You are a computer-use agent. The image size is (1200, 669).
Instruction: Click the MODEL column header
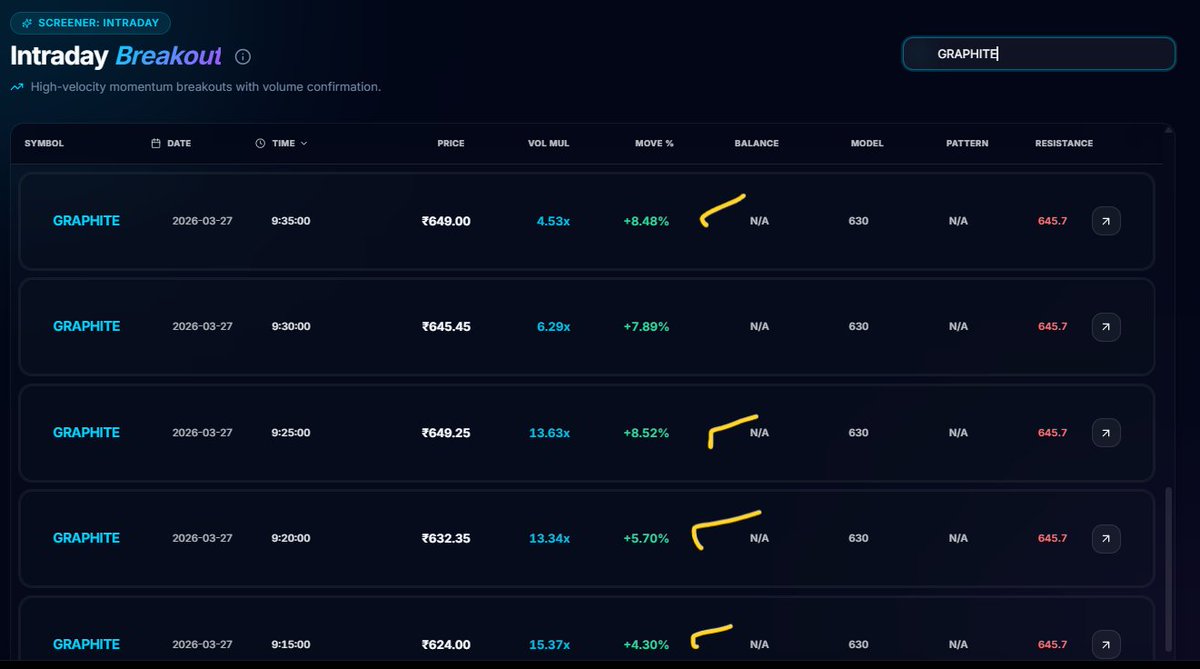pyautogui.click(x=867, y=143)
